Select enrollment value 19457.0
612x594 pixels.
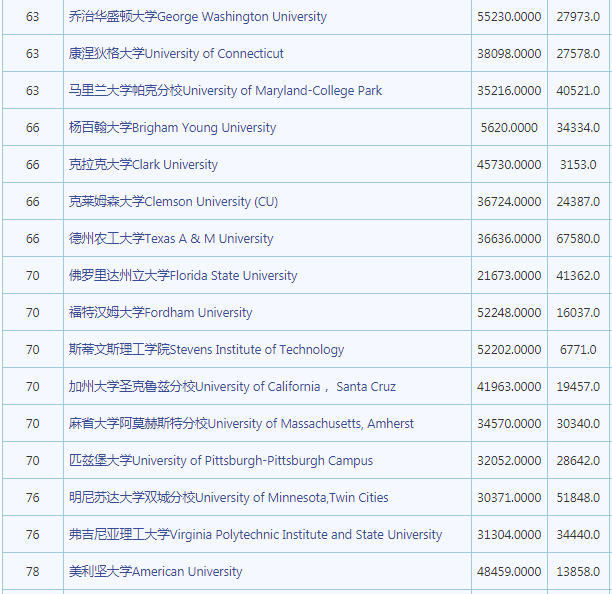tap(578, 387)
